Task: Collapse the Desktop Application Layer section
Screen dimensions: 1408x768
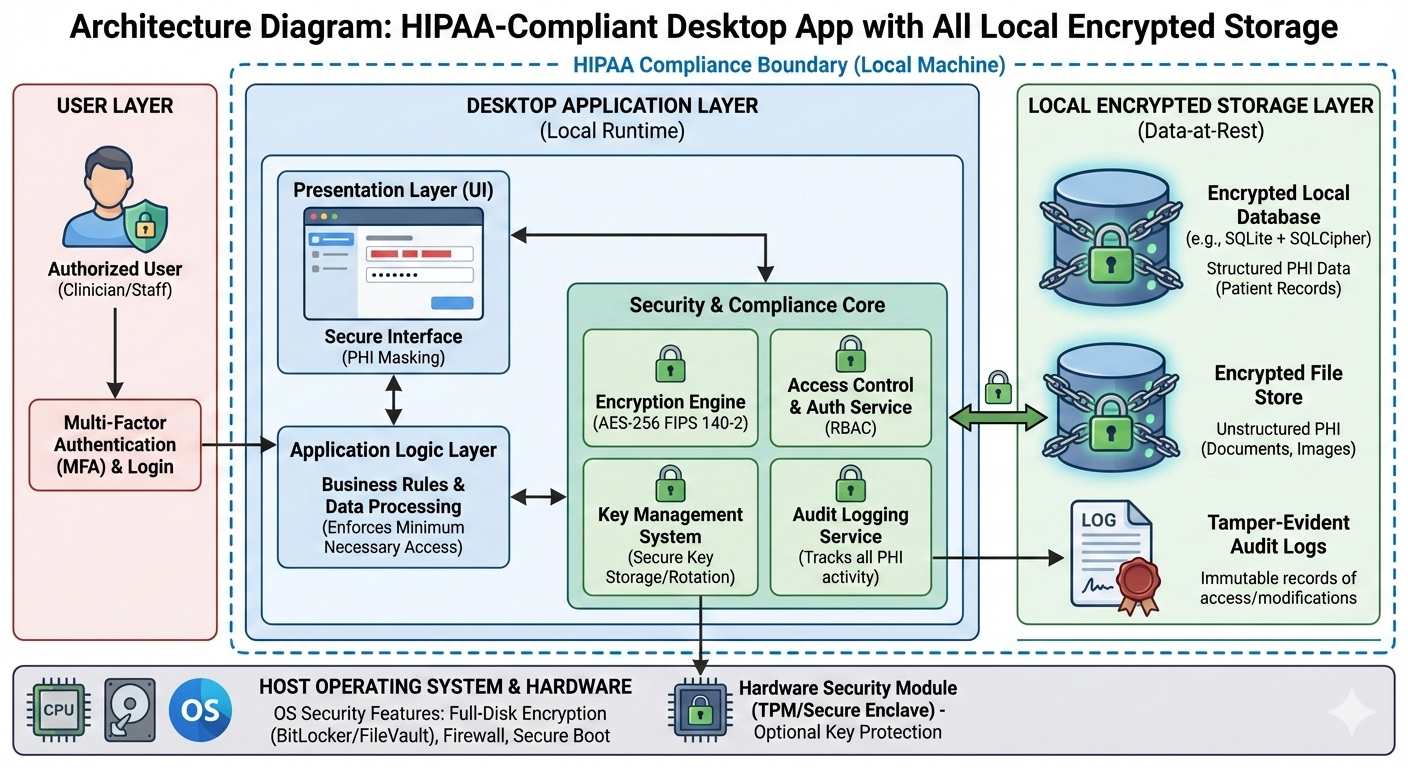Action: point(612,105)
